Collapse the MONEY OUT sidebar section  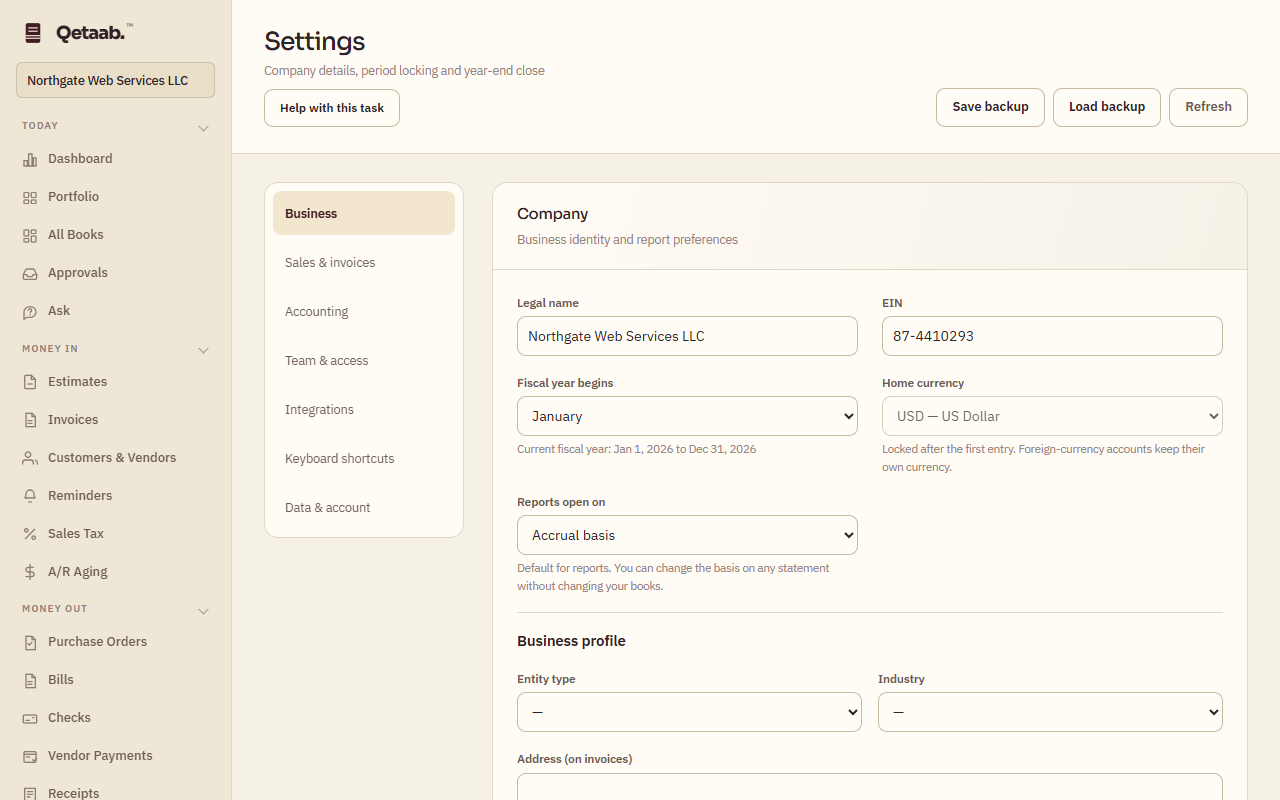click(203, 610)
